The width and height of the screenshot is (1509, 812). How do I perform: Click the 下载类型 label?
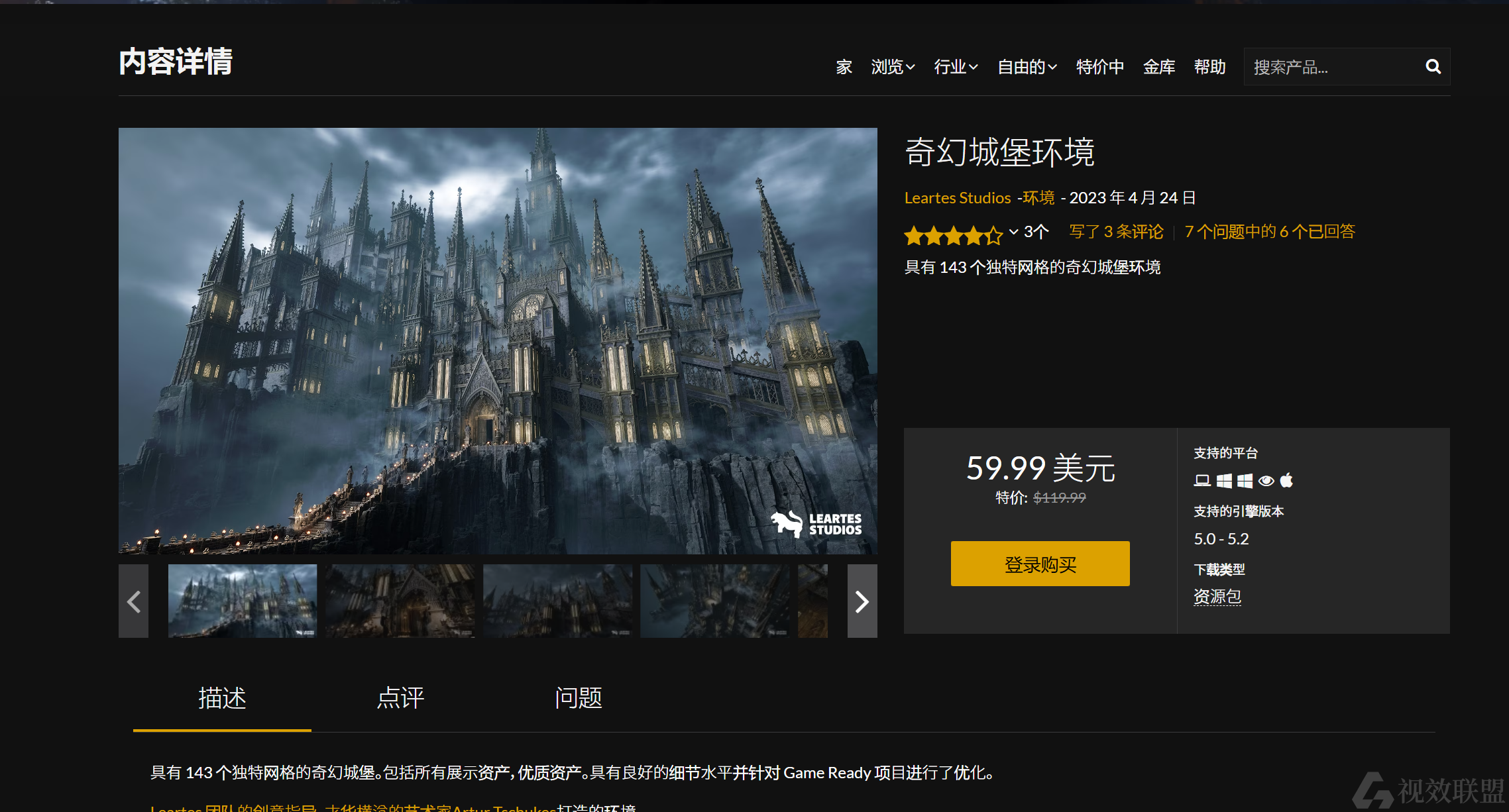coord(1219,570)
